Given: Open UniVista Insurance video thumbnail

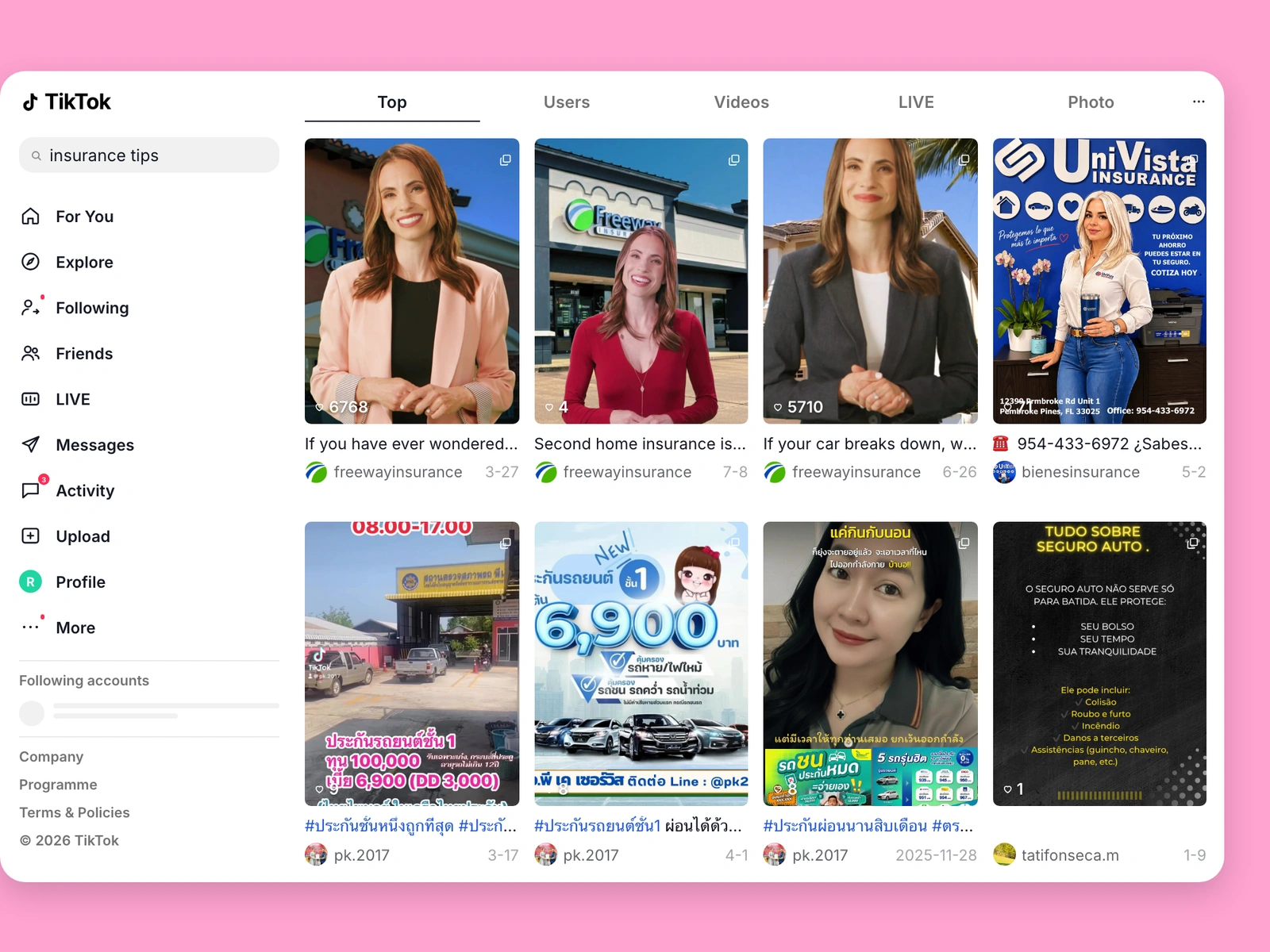Looking at the screenshot, I should (1099, 281).
